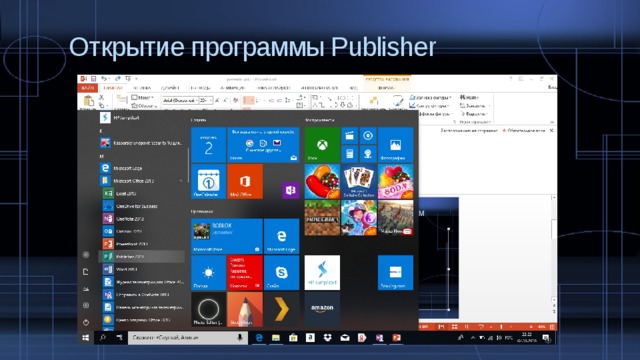Viewport: 640px width, 360px height.
Task: Save the presentation via Quick Access toolbar
Action: (93, 78)
